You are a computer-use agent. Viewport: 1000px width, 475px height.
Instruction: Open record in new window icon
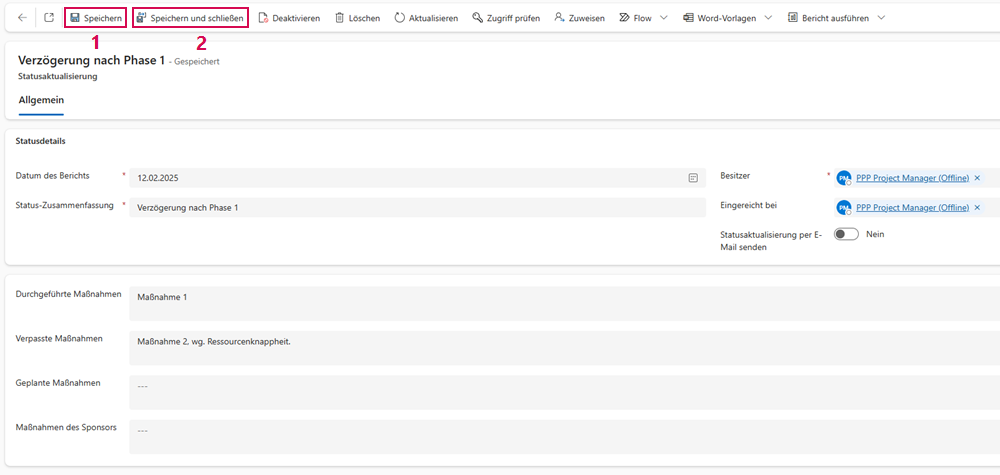pyautogui.click(x=49, y=18)
